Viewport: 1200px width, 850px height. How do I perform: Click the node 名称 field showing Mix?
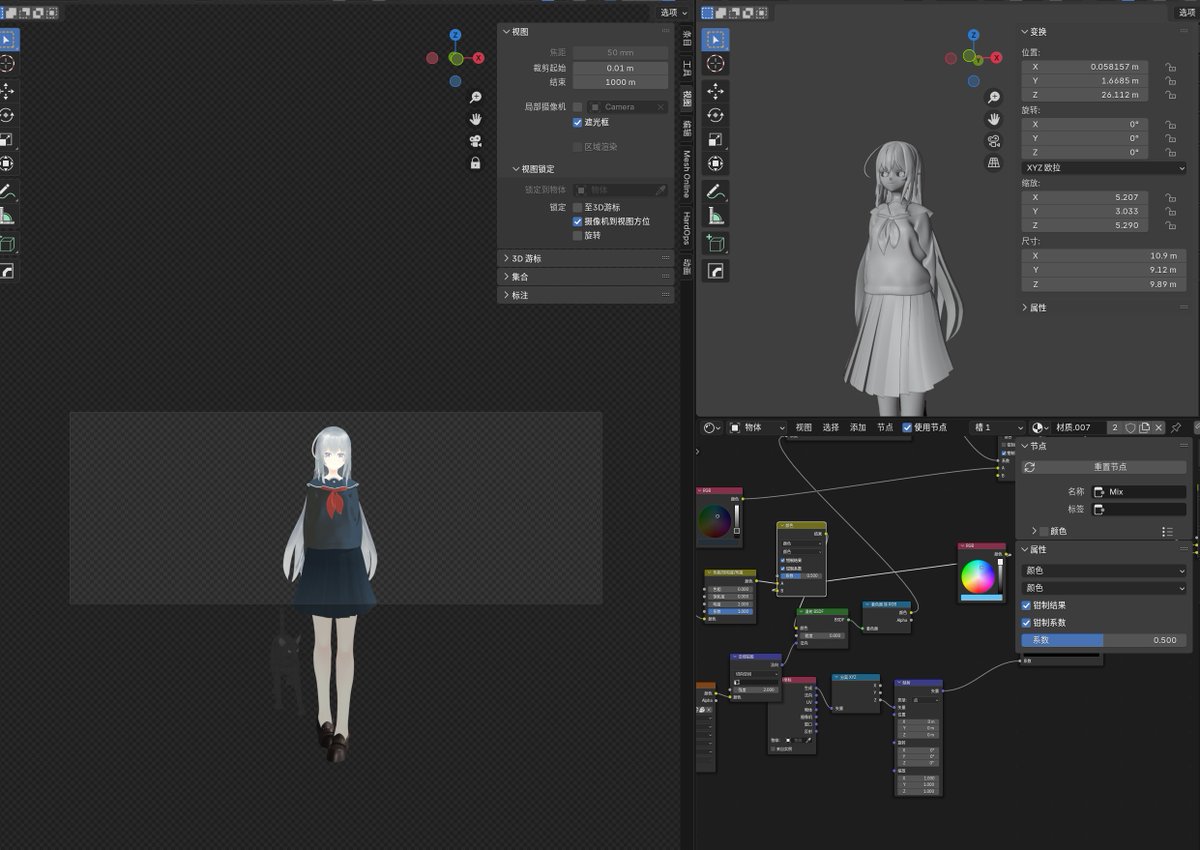(1139, 492)
